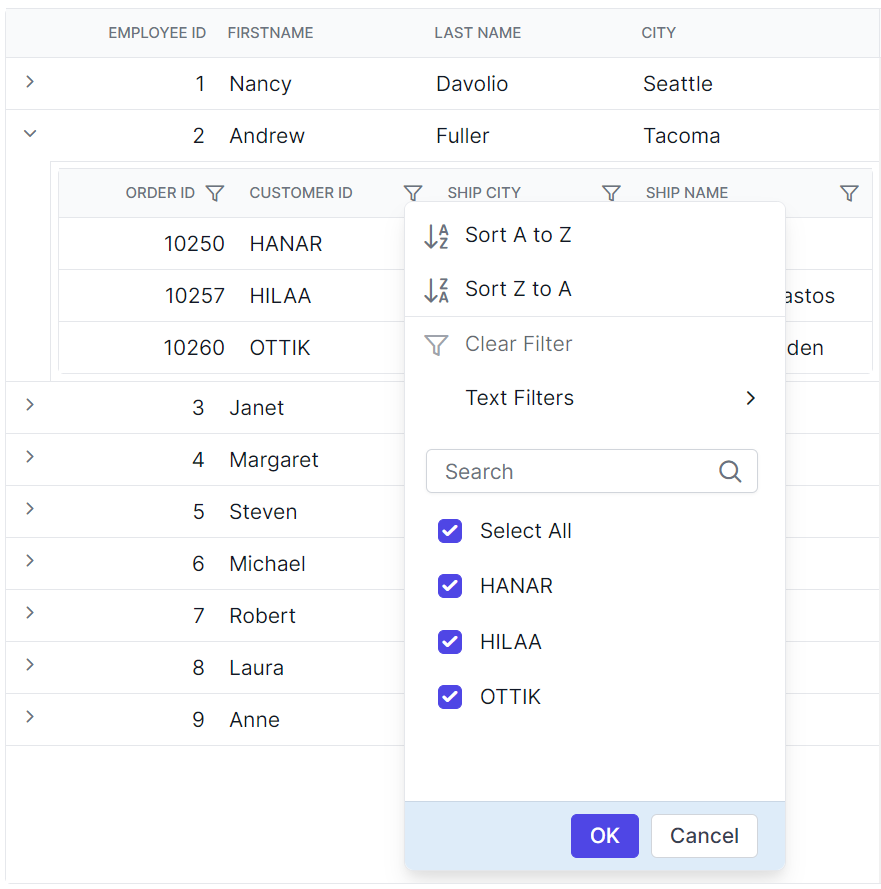Click the Clear Filter funnel icon

click(x=436, y=345)
